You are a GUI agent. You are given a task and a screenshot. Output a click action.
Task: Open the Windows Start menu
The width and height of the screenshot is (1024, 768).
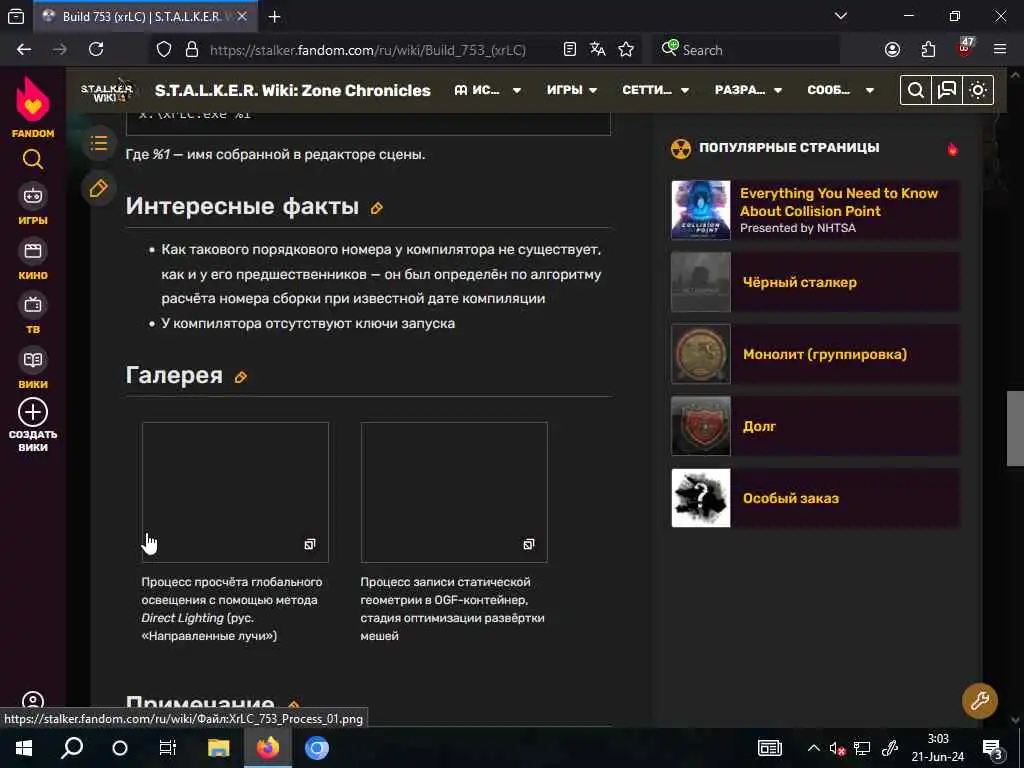24,748
